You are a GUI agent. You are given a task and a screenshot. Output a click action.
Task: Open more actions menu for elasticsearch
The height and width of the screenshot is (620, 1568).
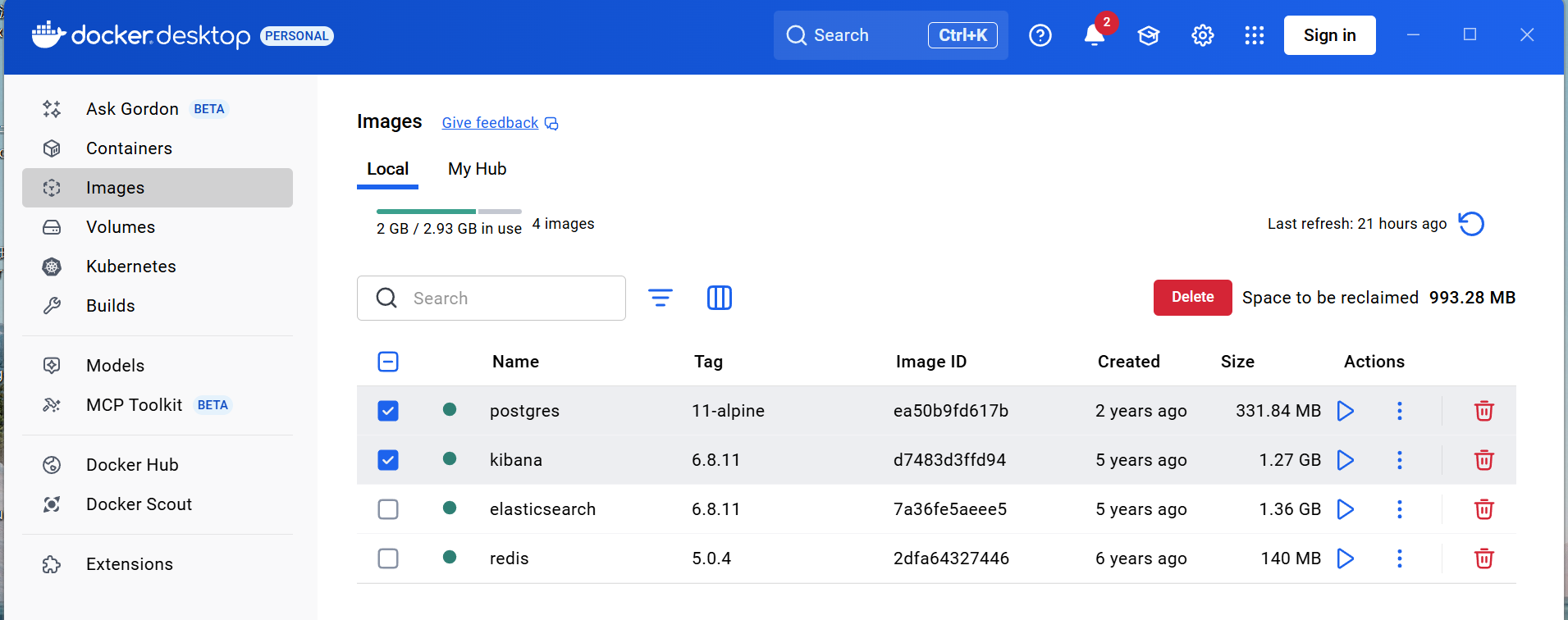[1400, 509]
